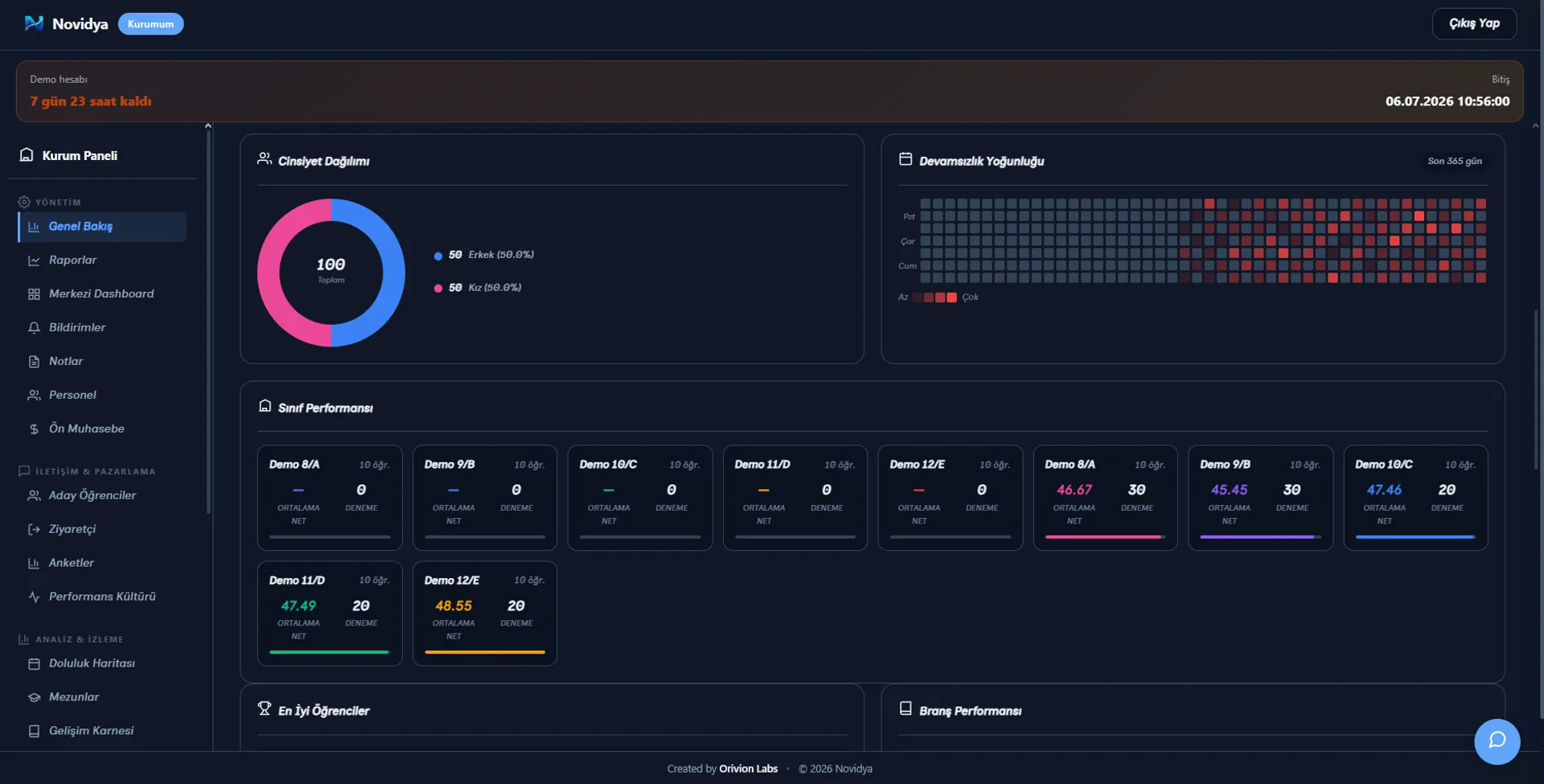Open Raporlar from the sidebar menu

pyautogui.click(x=102, y=260)
